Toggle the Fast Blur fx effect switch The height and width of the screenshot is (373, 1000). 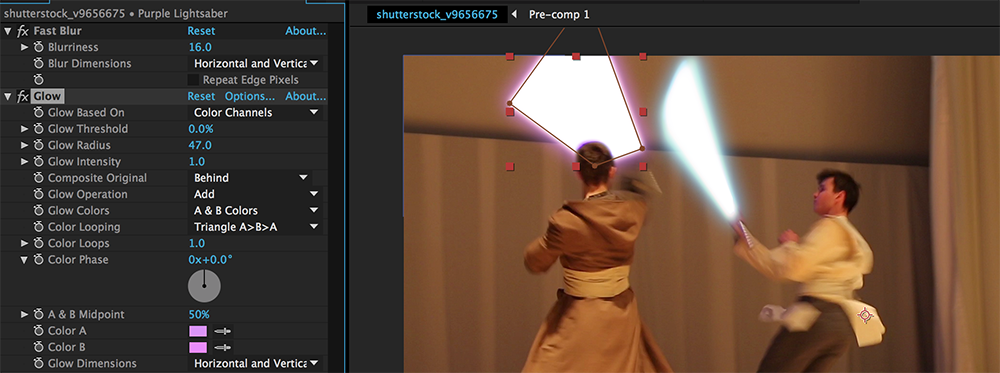tap(23, 31)
